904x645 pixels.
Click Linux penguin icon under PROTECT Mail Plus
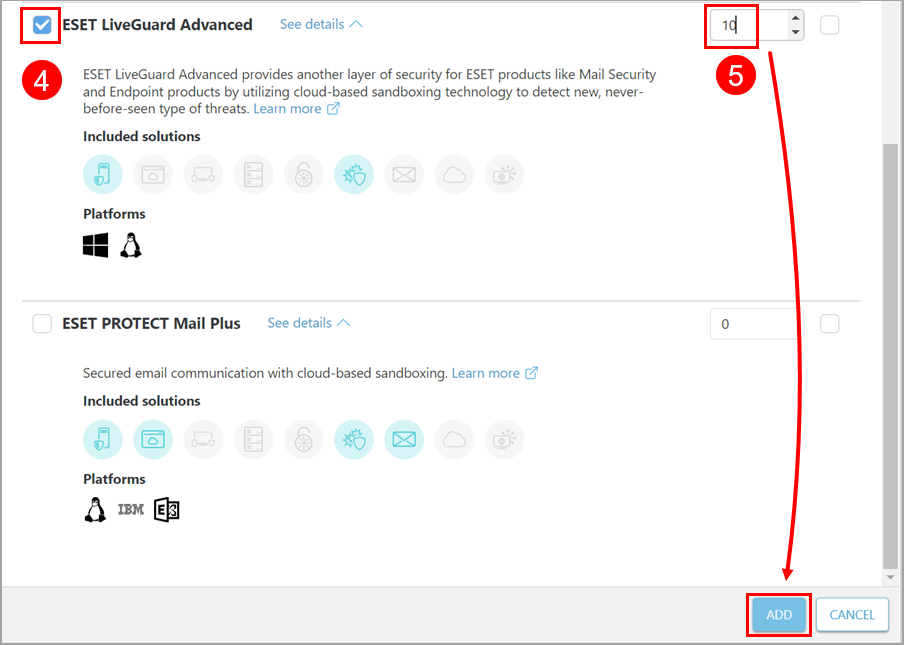[95, 510]
